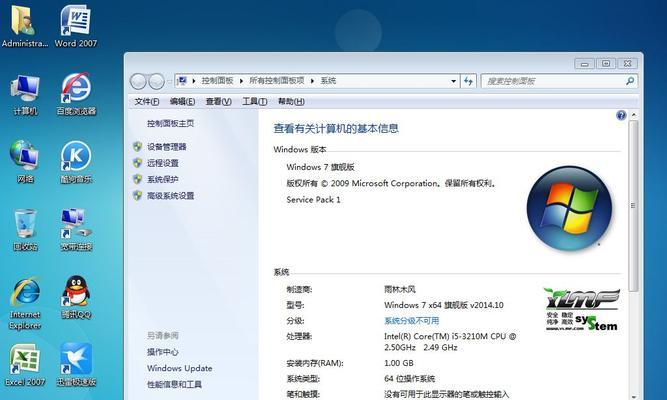Open the 宽带连接 desktop shortcut
This screenshot has height=400, width=667.
click(76, 230)
